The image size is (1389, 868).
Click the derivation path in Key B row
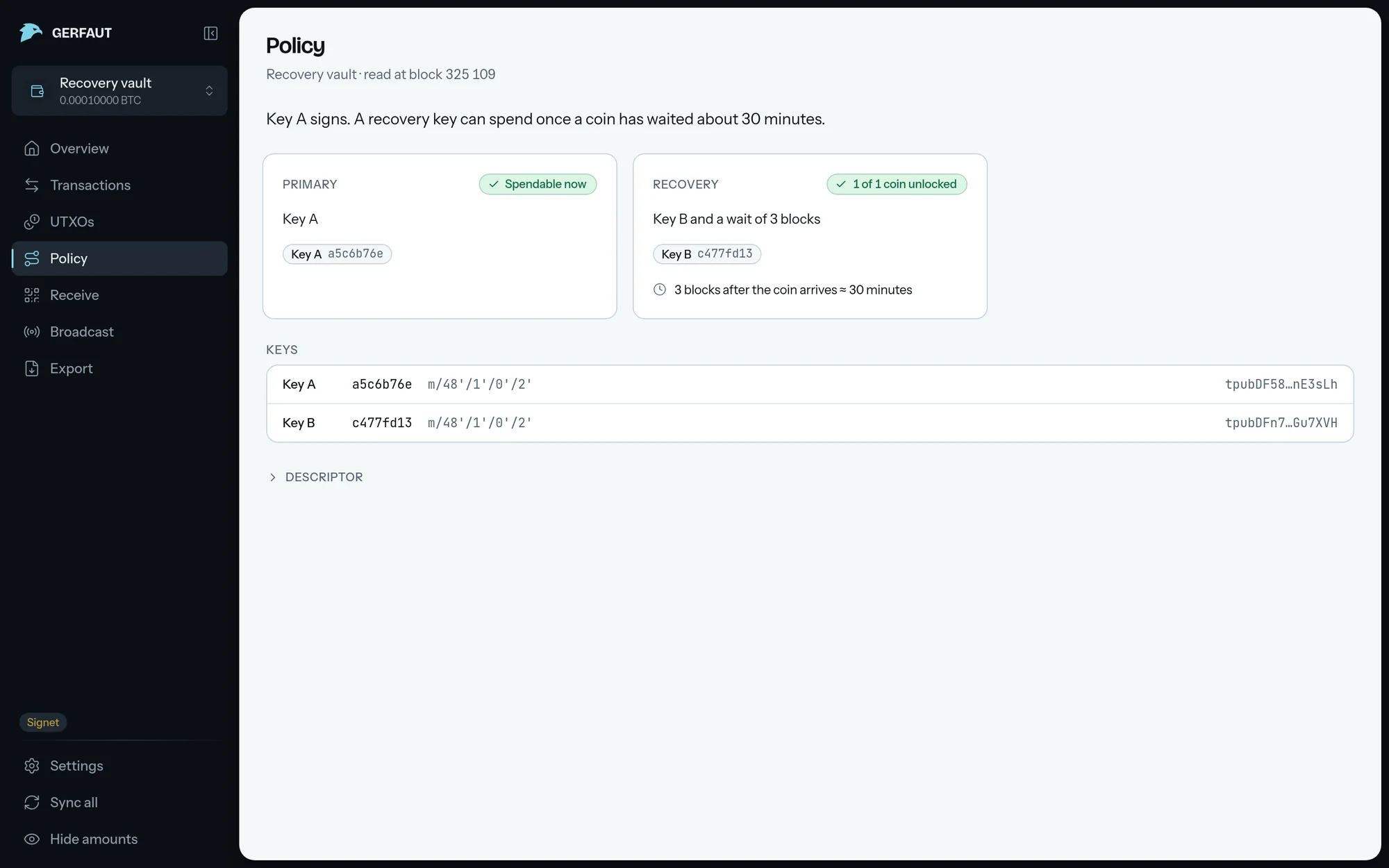480,423
